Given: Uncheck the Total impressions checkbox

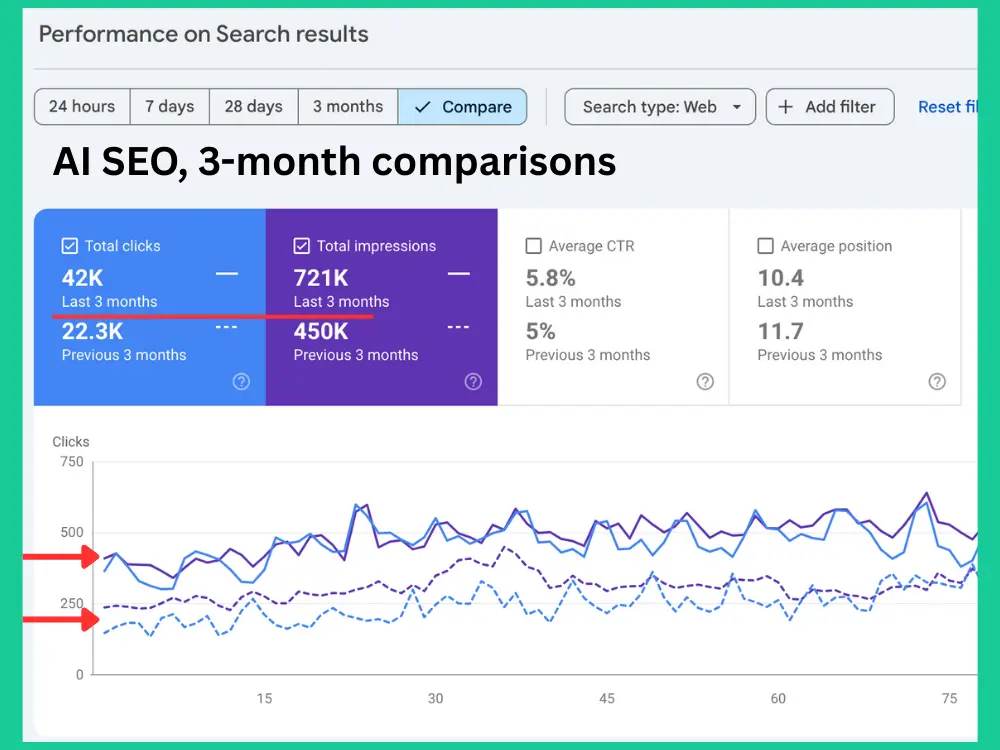Looking at the screenshot, I should (302, 246).
